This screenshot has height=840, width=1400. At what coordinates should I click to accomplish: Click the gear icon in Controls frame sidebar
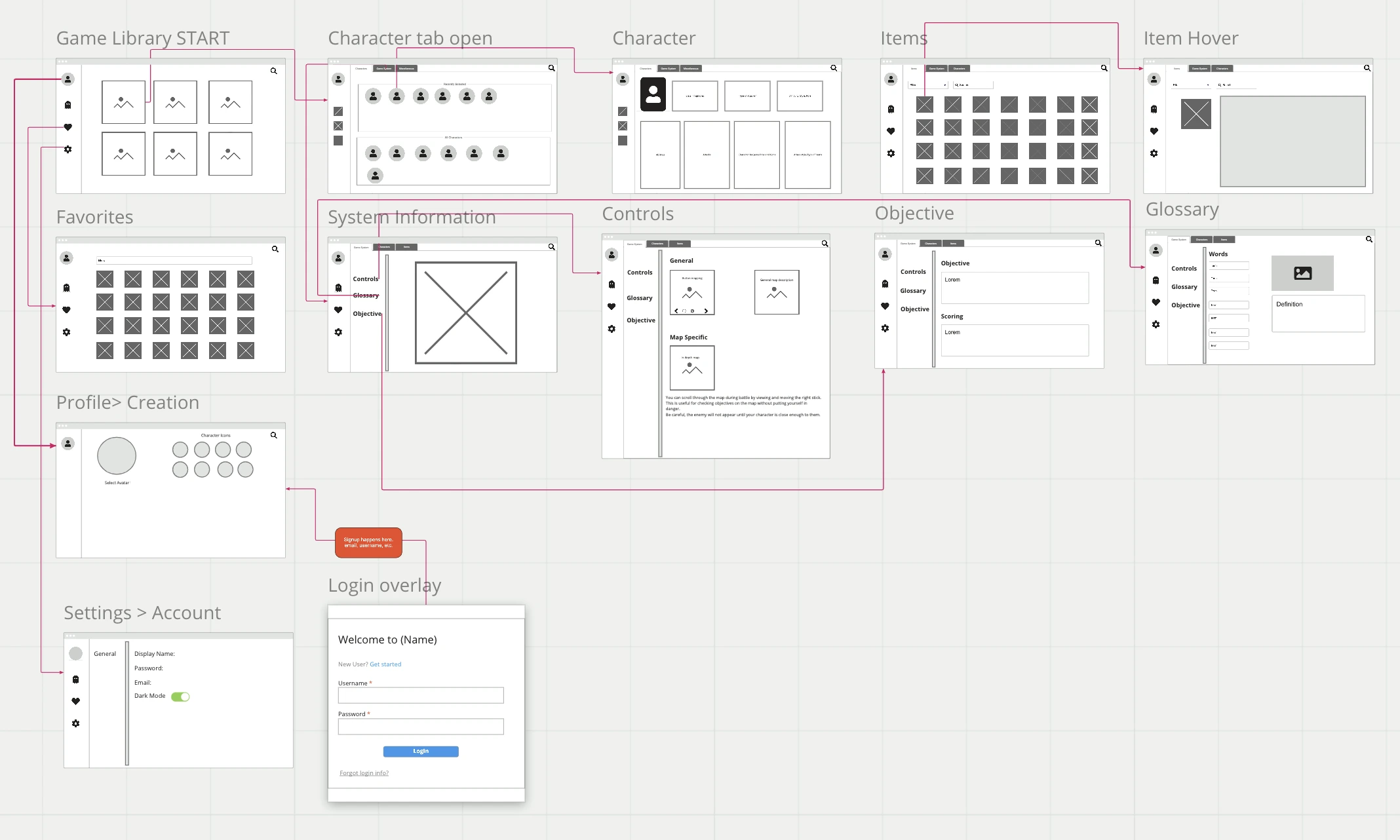point(612,329)
